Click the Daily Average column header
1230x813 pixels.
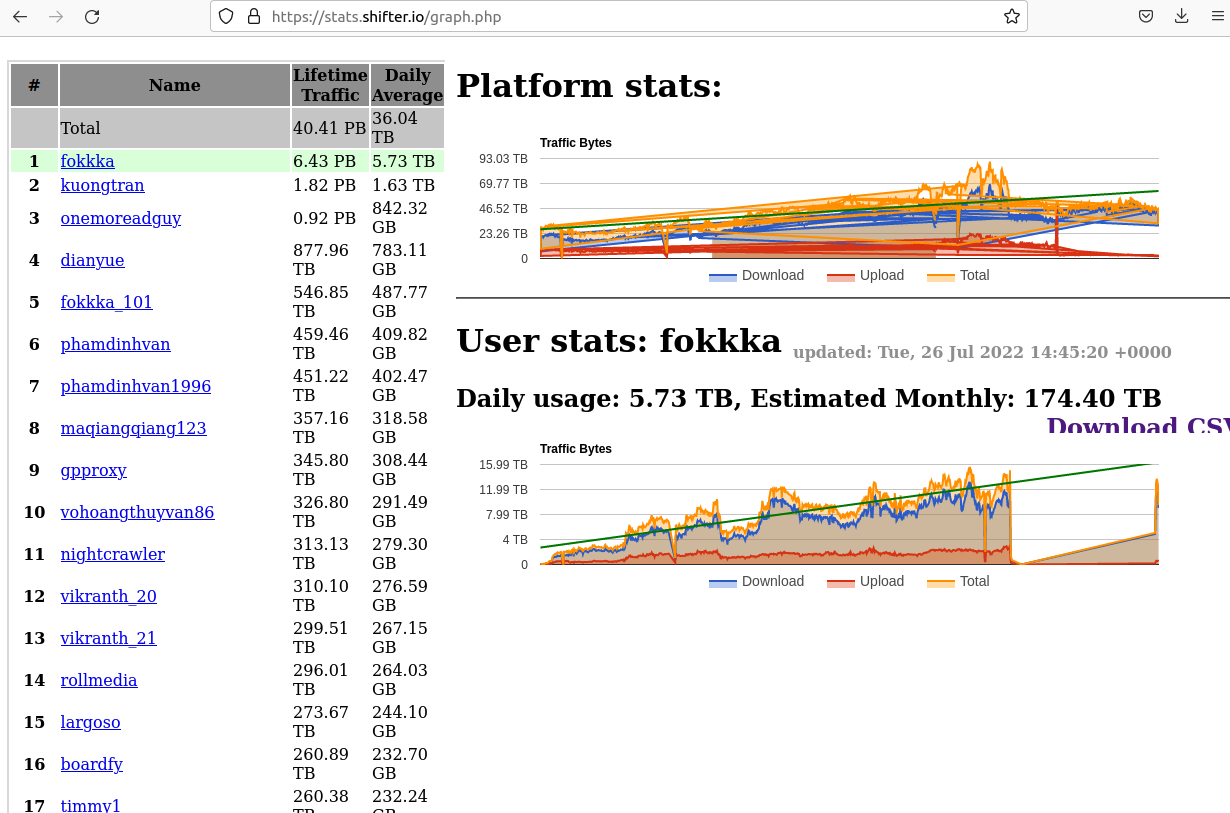point(407,85)
